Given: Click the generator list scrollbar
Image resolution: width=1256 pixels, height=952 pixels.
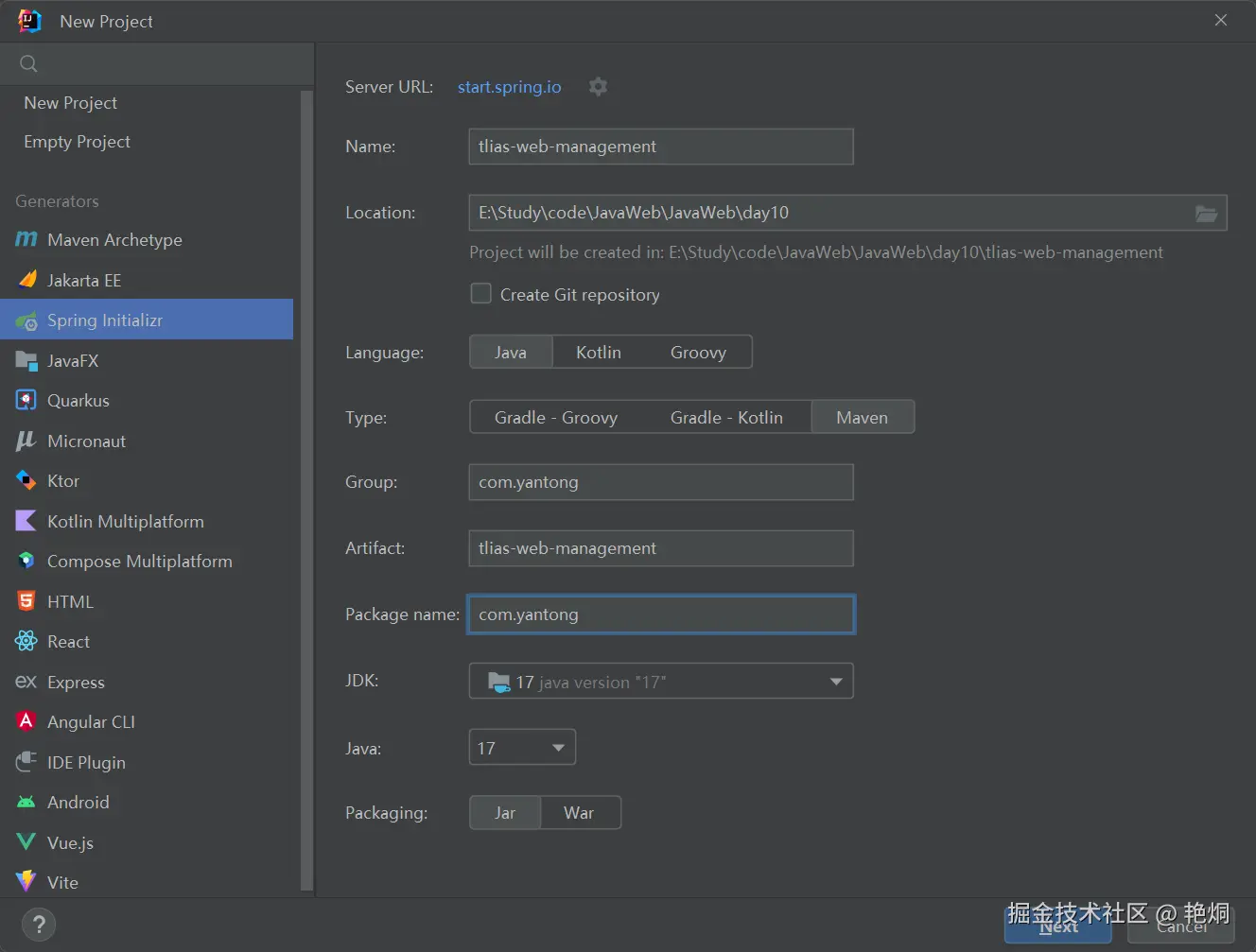Looking at the screenshot, I should (x=306, y=491).
